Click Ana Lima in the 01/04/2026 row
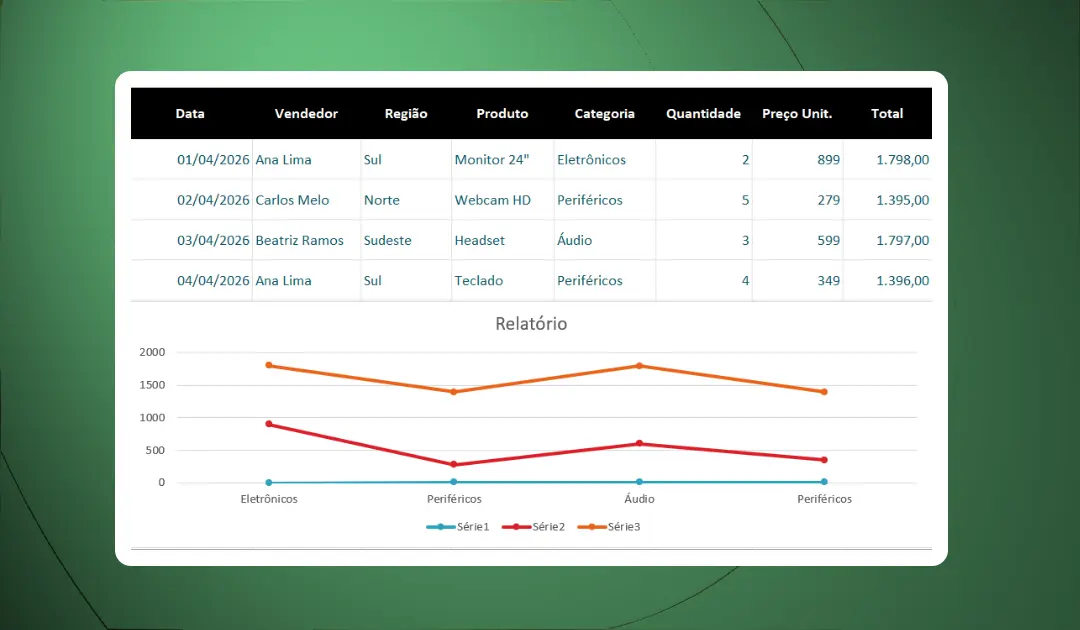 pyautogui.click(x=283, y=160)
